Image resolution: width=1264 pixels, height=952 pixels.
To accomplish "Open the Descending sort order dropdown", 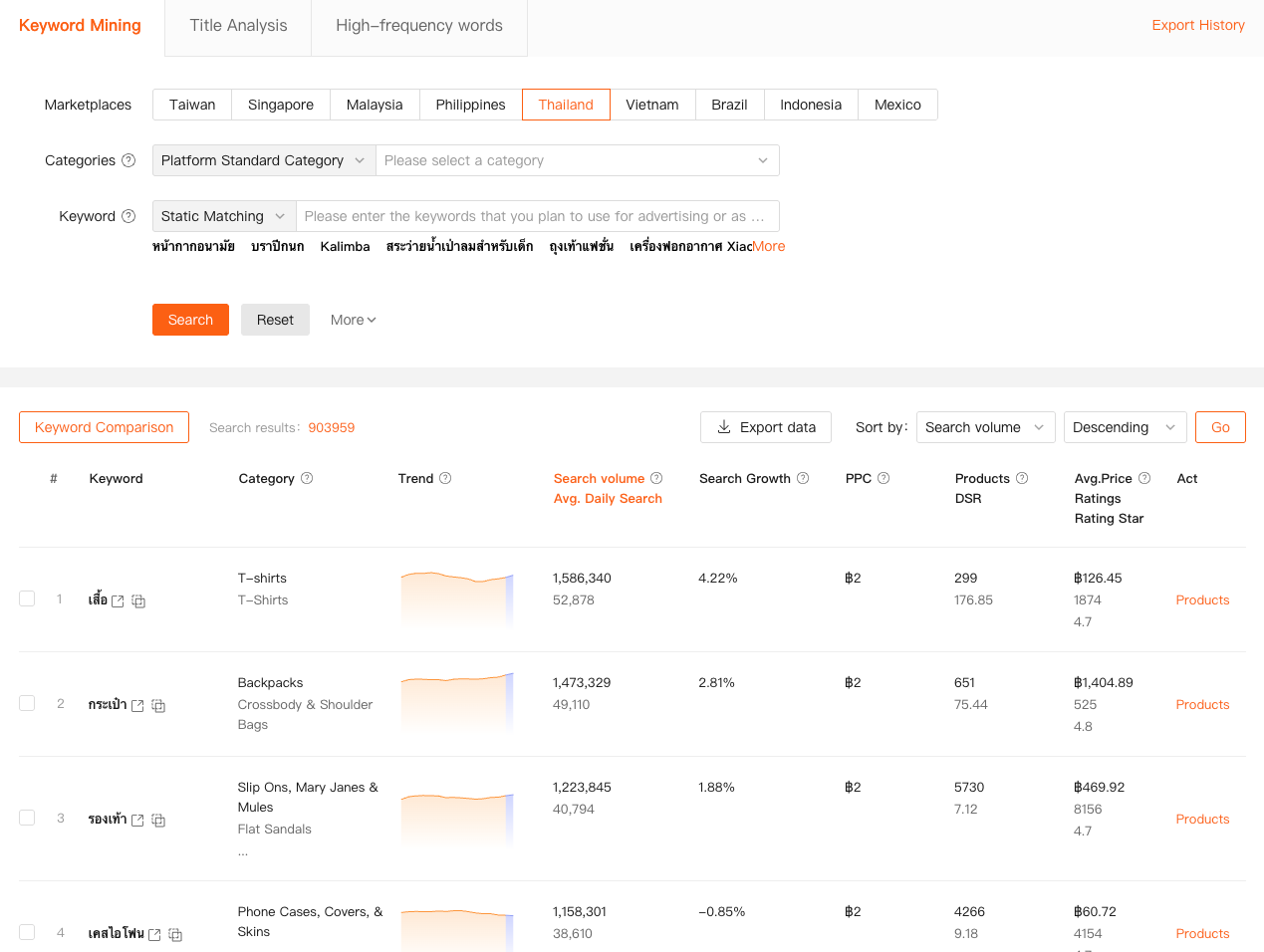I will tap(1125, 427).
